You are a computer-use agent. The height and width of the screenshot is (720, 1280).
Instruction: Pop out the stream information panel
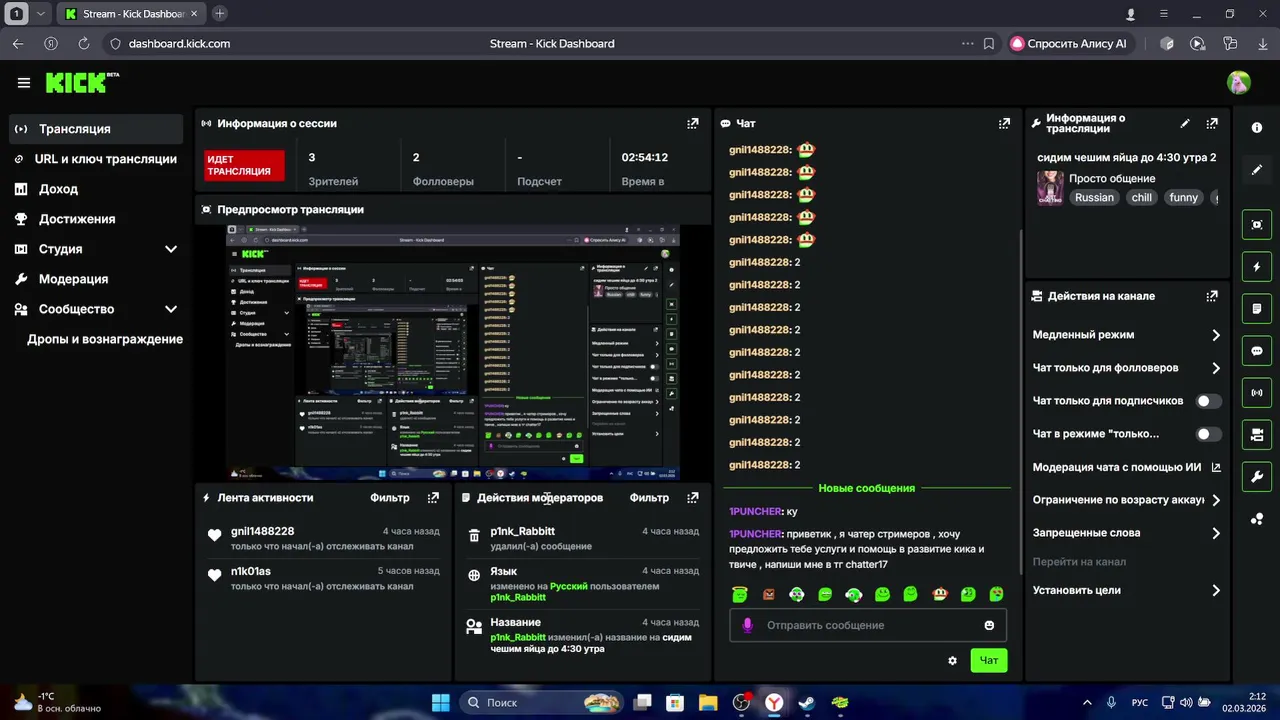1212,124
